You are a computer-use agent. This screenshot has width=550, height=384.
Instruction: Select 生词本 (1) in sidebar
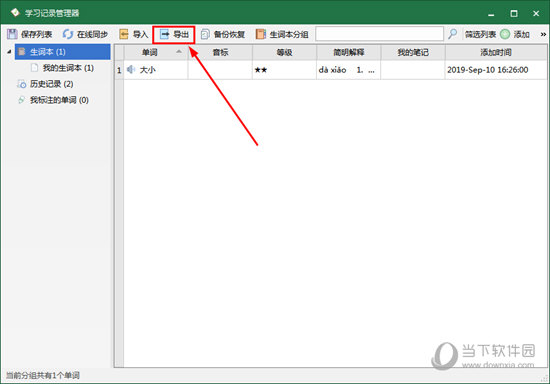coord(62,52)
